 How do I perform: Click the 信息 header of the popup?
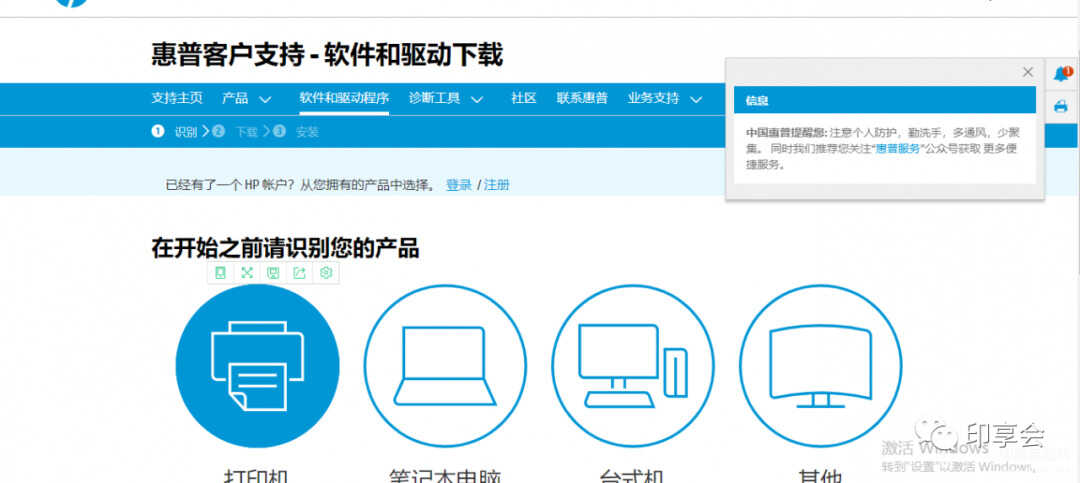pyautogui.click(x=884, y=100)
